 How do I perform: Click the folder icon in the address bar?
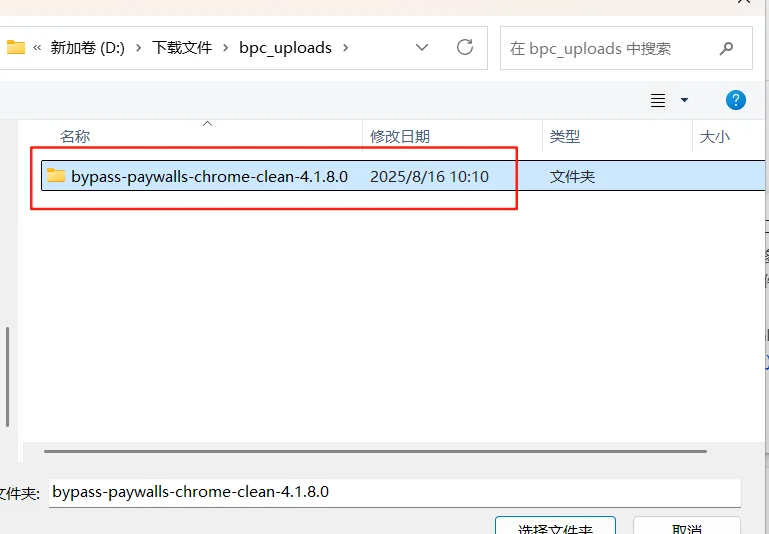16,47
